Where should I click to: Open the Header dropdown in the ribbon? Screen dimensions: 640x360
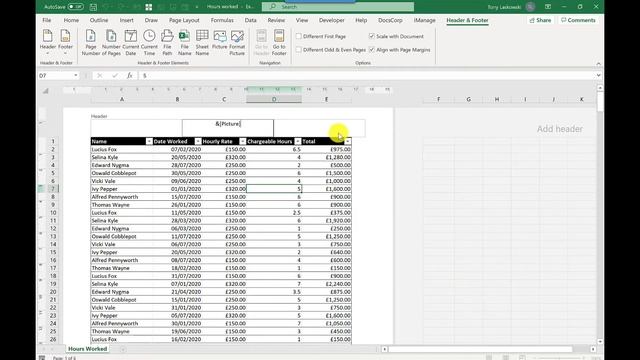click(x=47, y=42)
